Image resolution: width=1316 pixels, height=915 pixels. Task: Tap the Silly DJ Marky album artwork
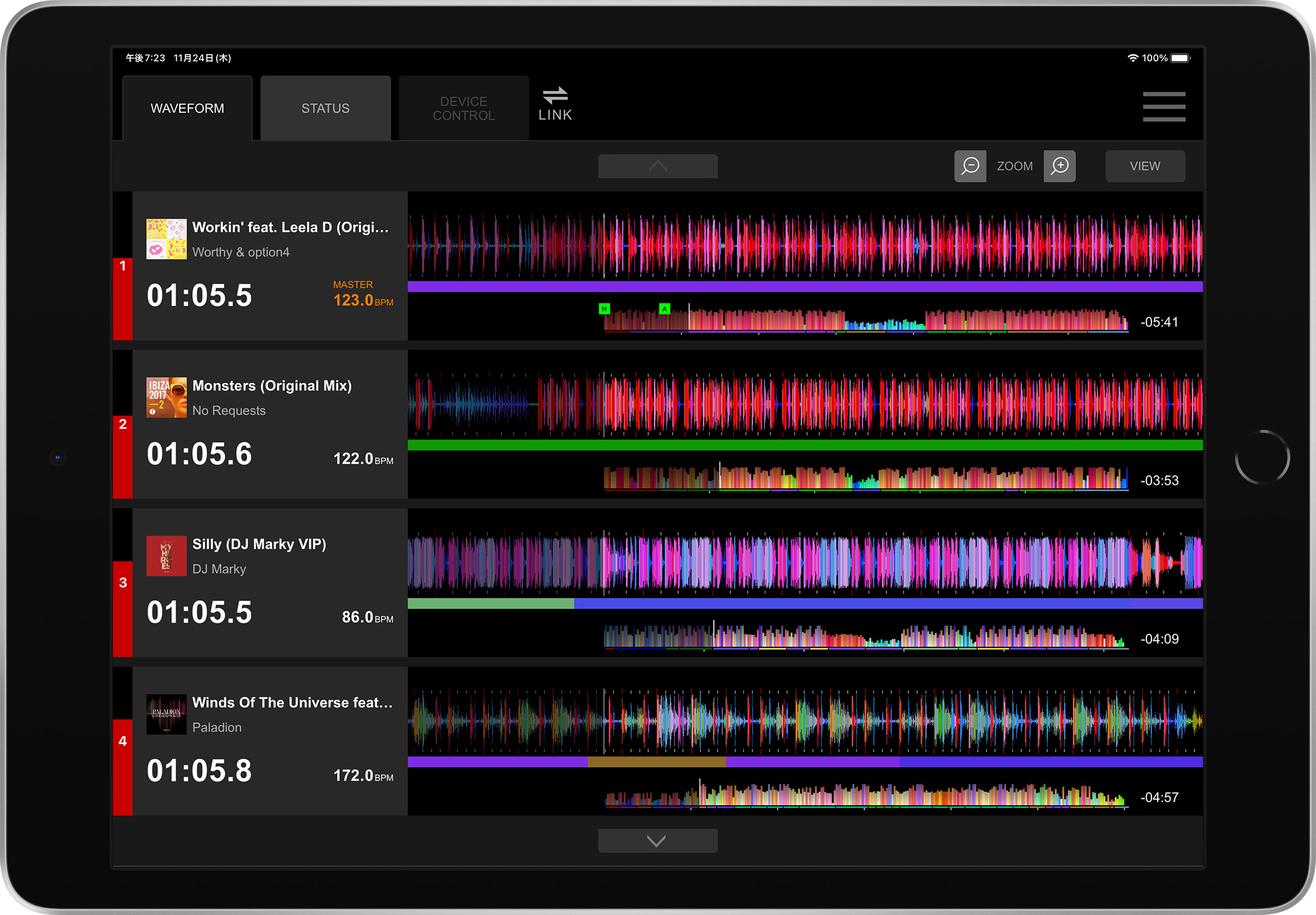tap(166, 556)
